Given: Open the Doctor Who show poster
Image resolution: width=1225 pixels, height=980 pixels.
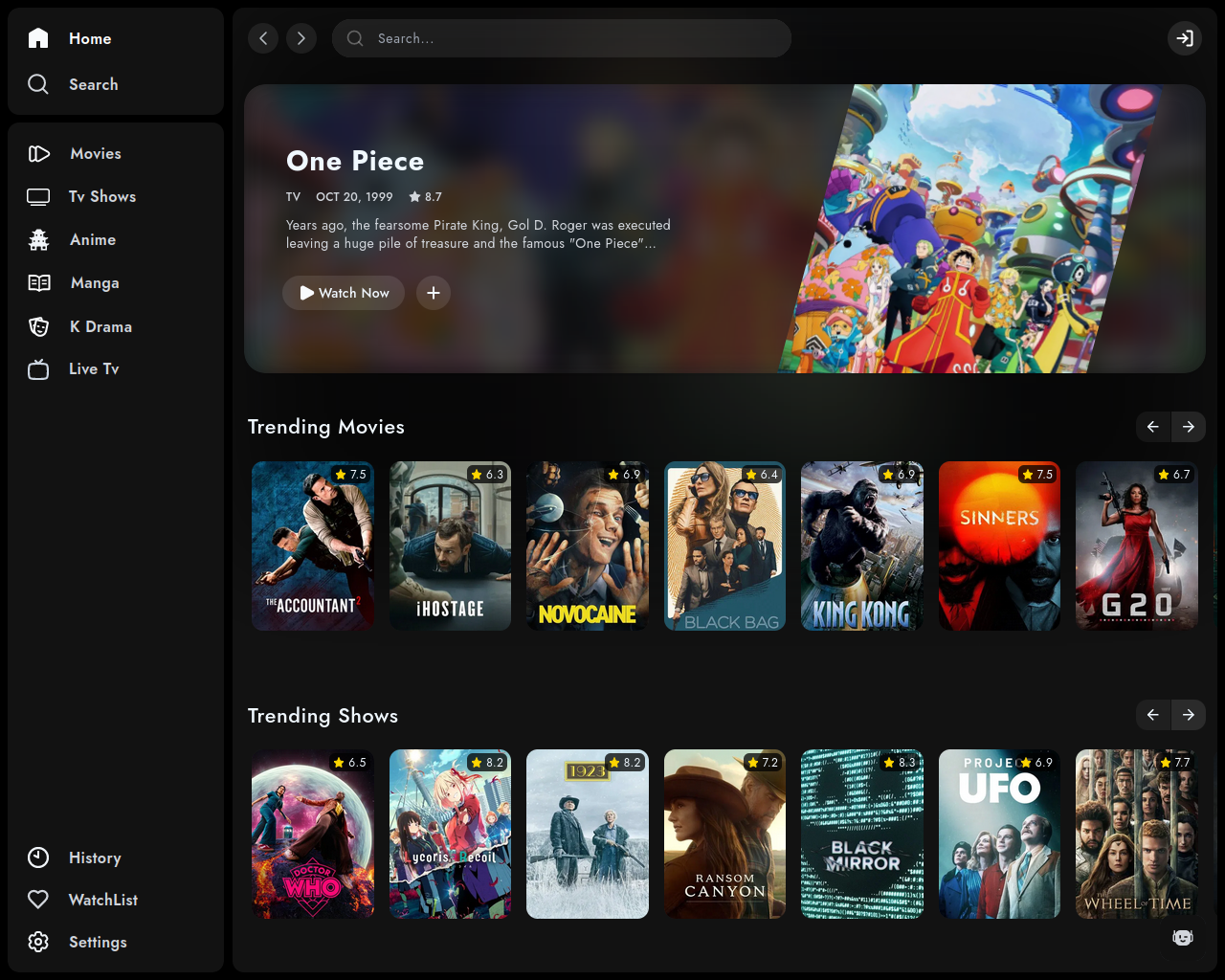Looking at the screenshot, I should (313, 834).
